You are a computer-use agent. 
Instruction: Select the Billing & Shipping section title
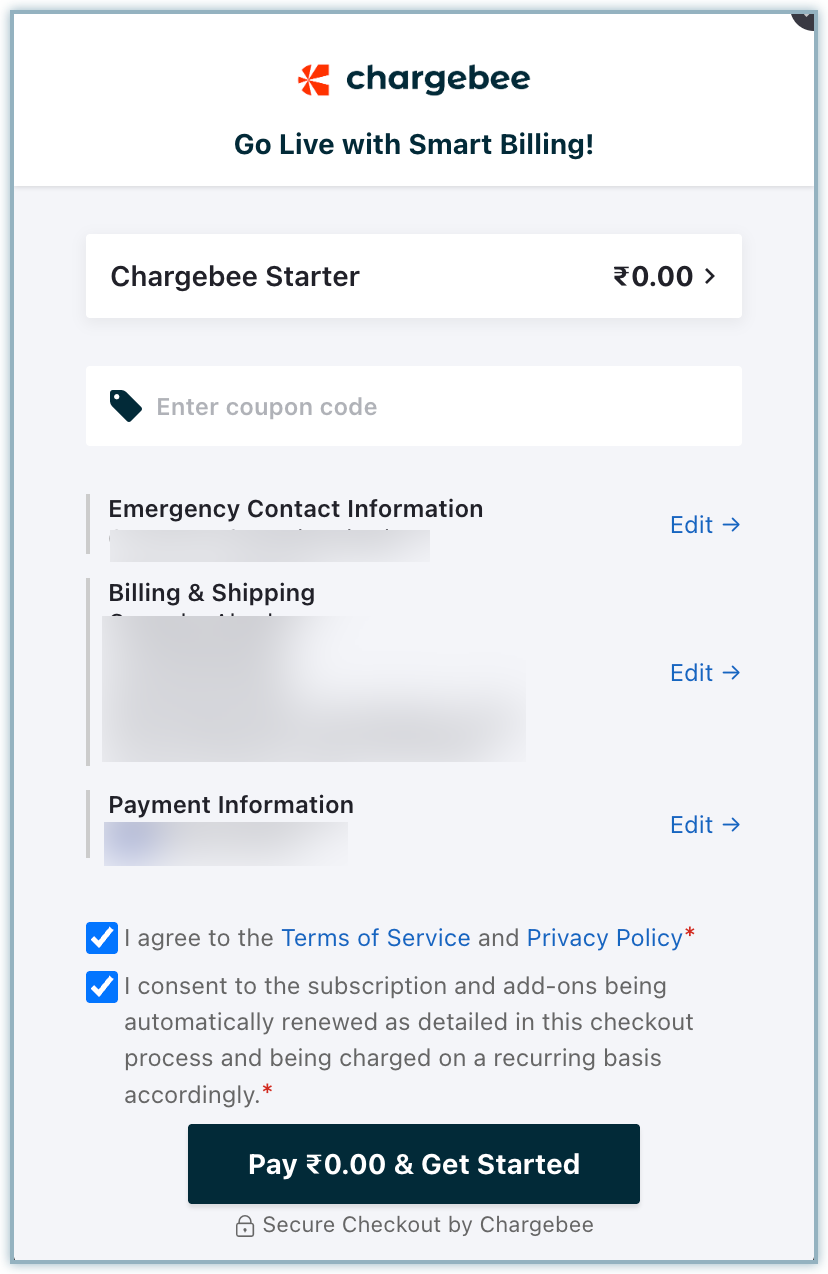click(212, 593)
